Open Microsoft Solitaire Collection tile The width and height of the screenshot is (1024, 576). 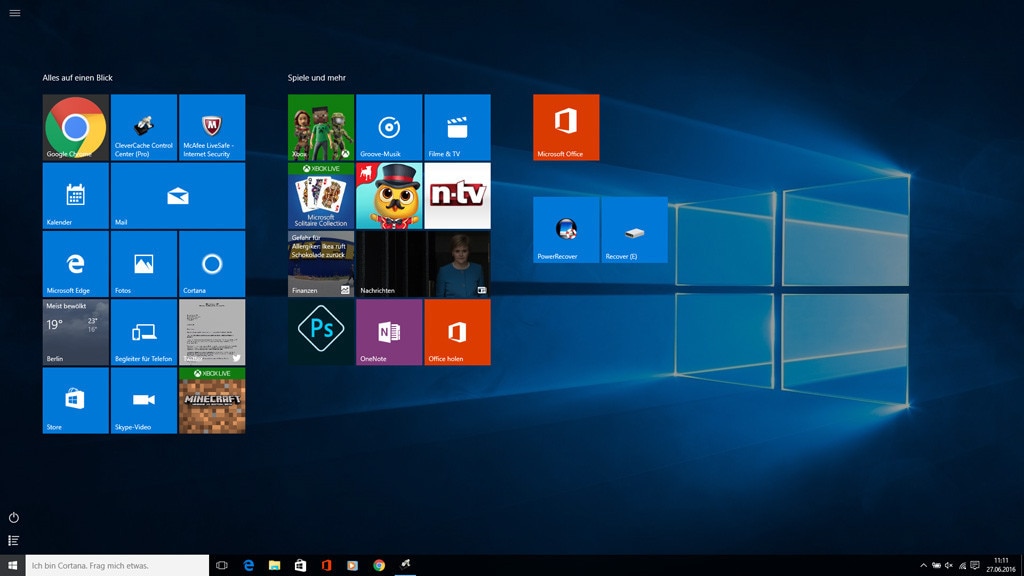point(321,196)
